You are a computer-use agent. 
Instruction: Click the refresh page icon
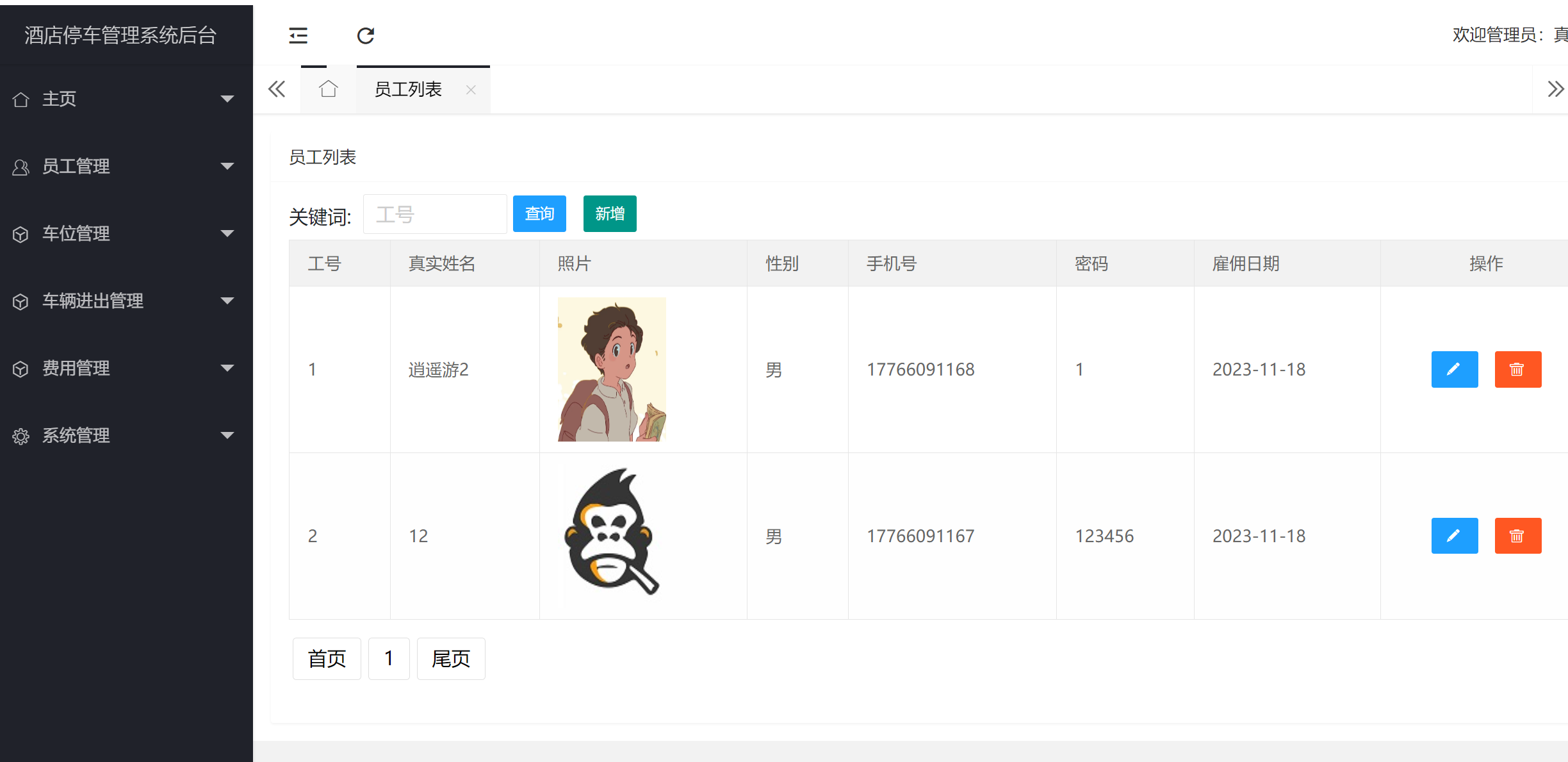pos(366,35)
